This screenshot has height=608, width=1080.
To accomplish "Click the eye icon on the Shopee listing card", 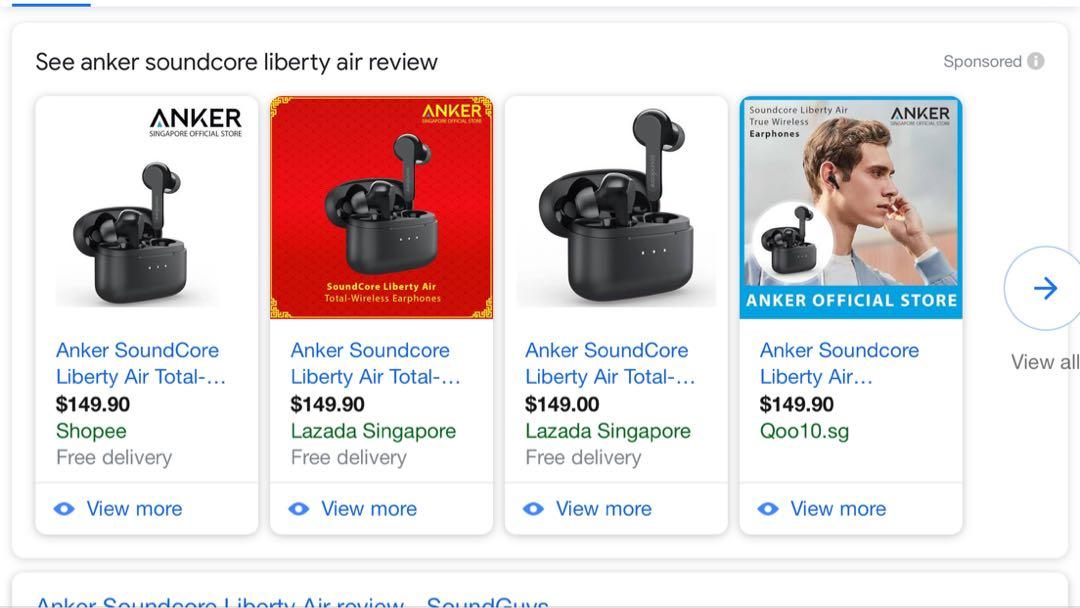I will pos(64,508).
